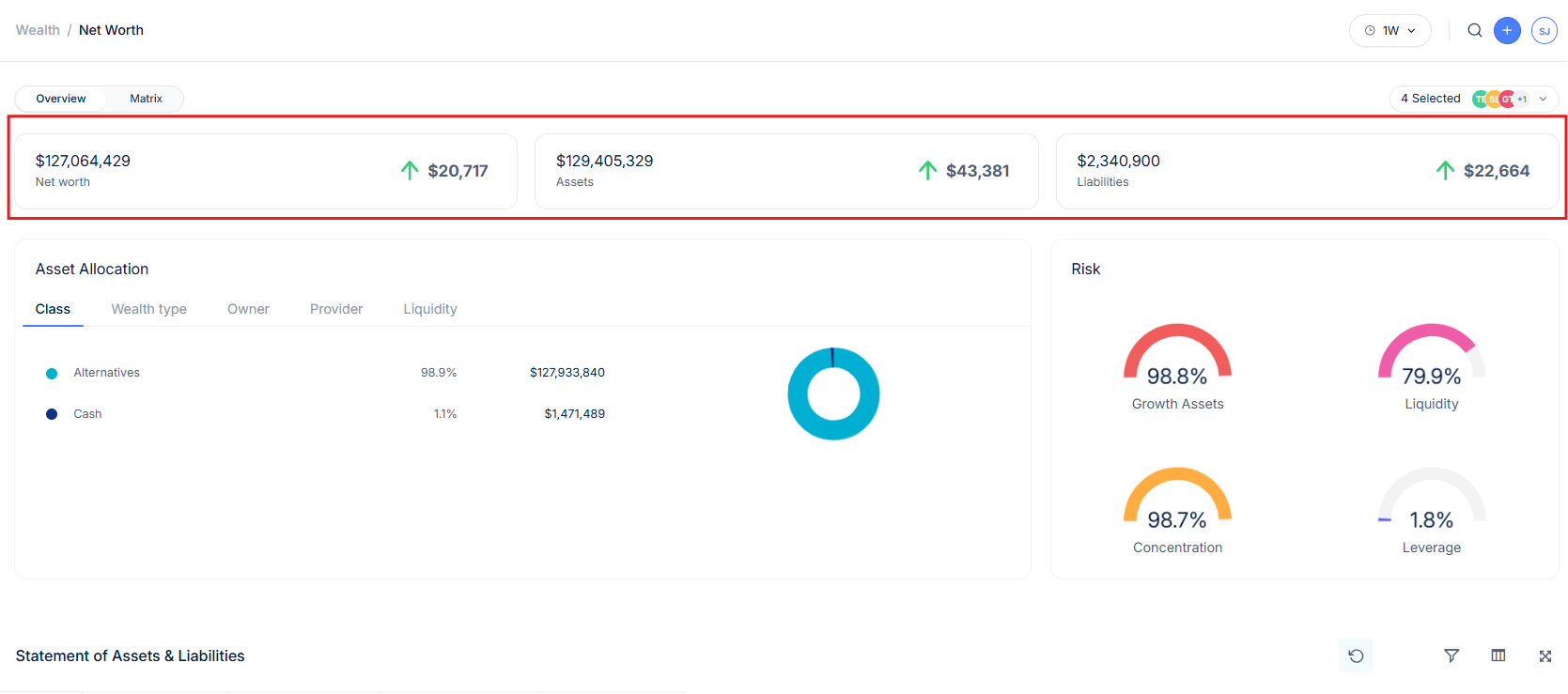Switch to the Provider allocation tab

pyautogui.click(x=336, y=309)
